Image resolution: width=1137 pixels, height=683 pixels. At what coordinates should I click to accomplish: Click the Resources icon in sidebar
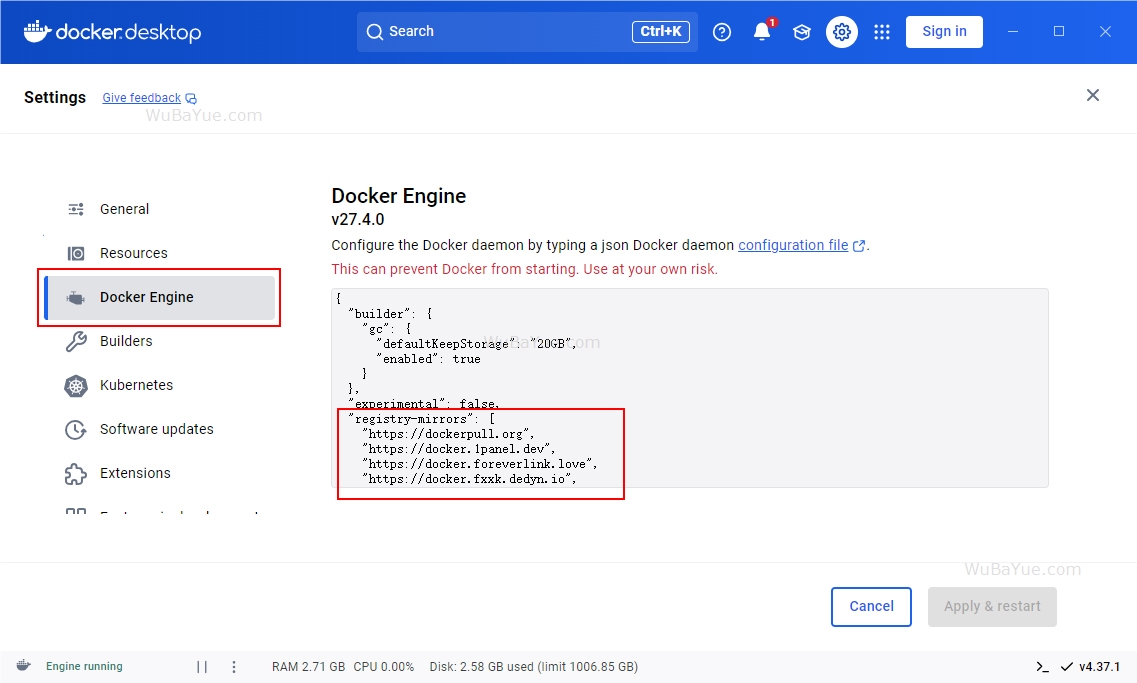tap(76, 253)
